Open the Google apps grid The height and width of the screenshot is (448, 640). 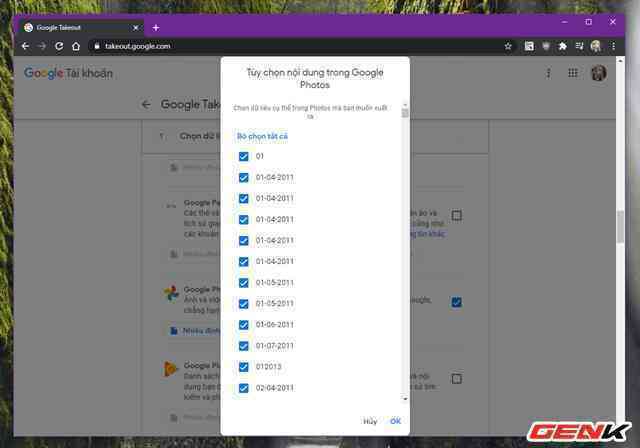point(573,73)
